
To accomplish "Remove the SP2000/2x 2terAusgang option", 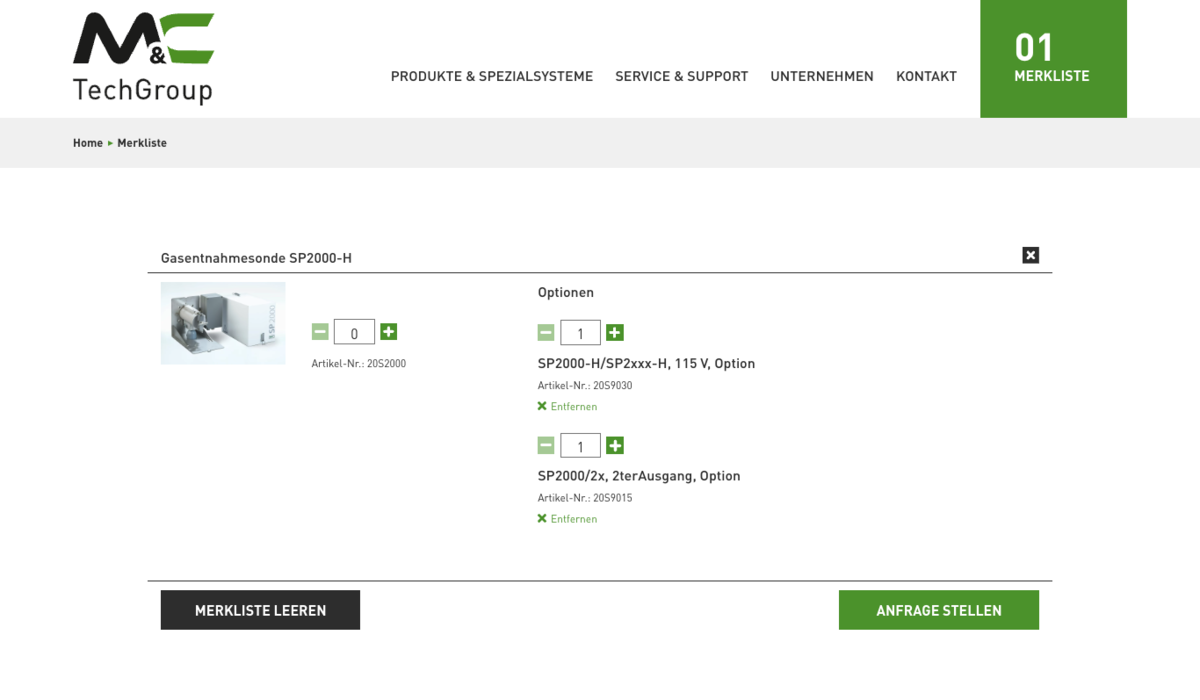I will [567, 519].
